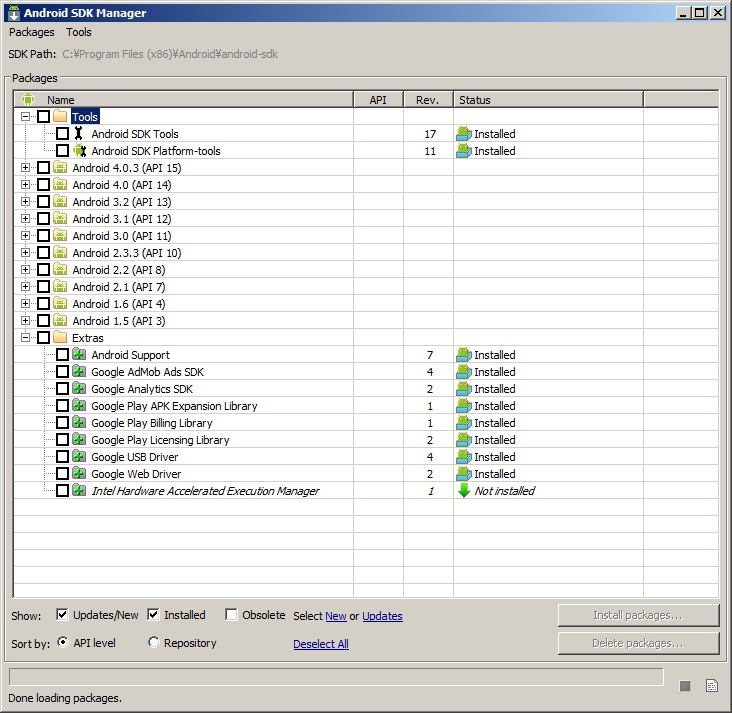This screenshot has height=713, width=732.
Task: Click the stop button icon in status bar
Action: [685, 685]
